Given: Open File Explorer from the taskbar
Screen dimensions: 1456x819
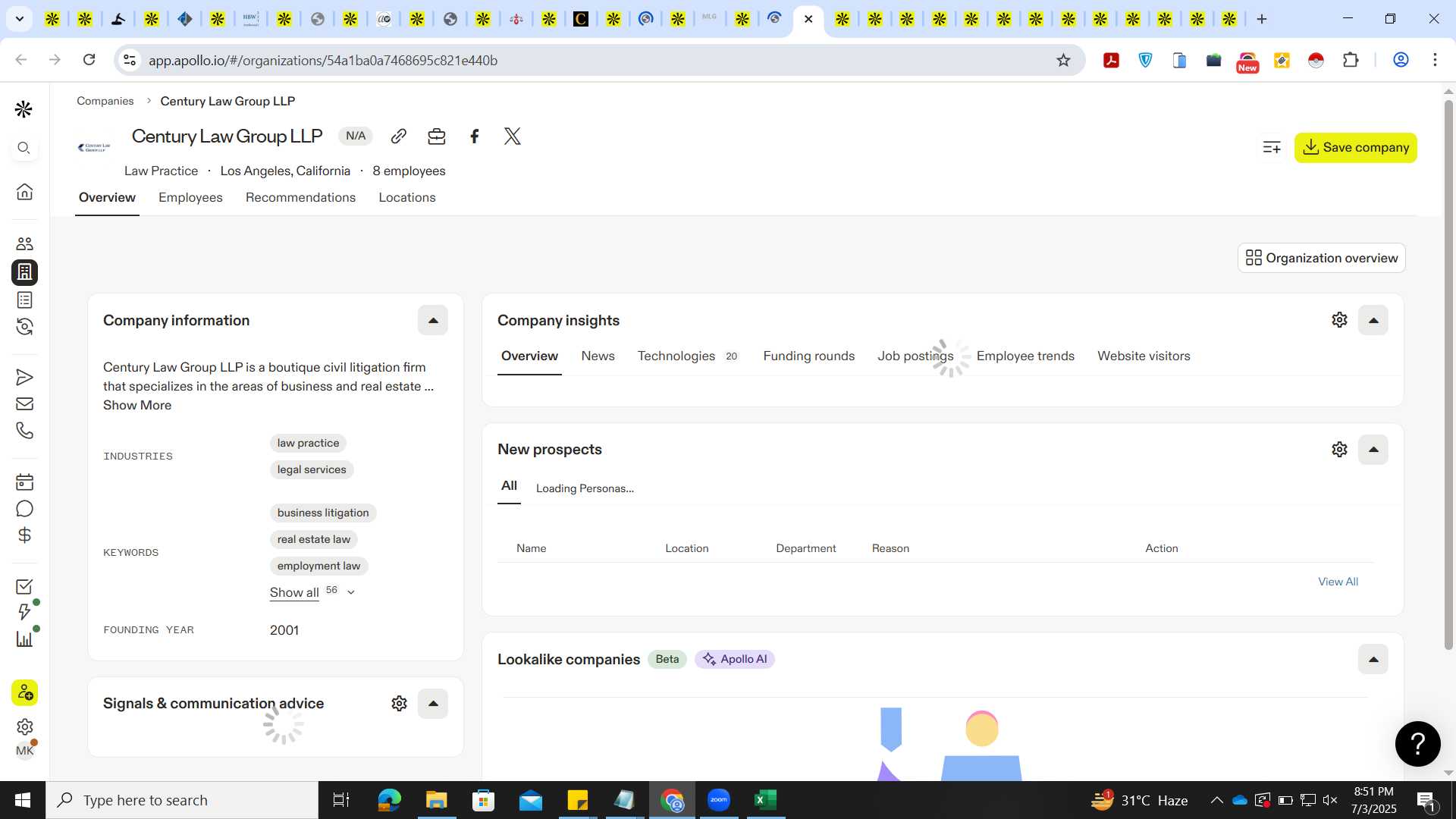Looking at the screenshot, I should point(436,800).
